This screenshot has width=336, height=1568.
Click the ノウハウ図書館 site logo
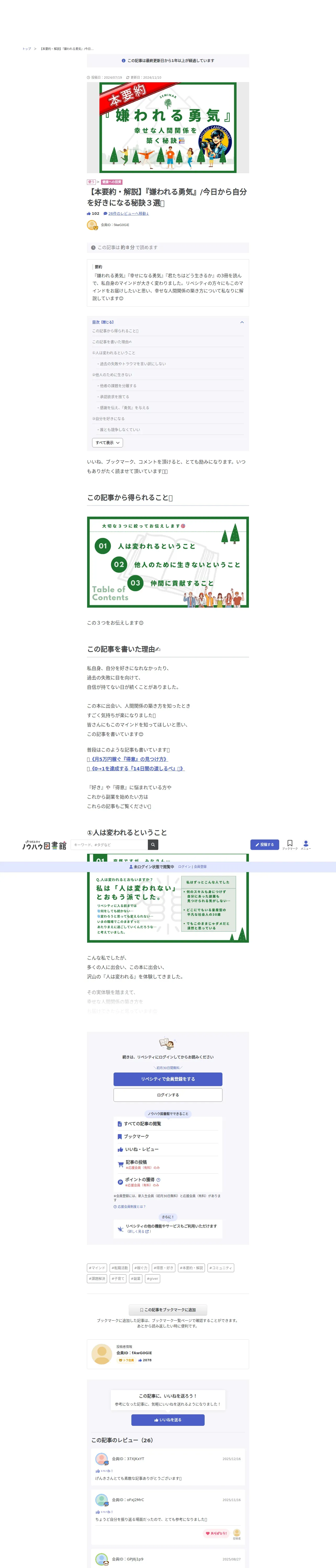(x=44, y=844)
